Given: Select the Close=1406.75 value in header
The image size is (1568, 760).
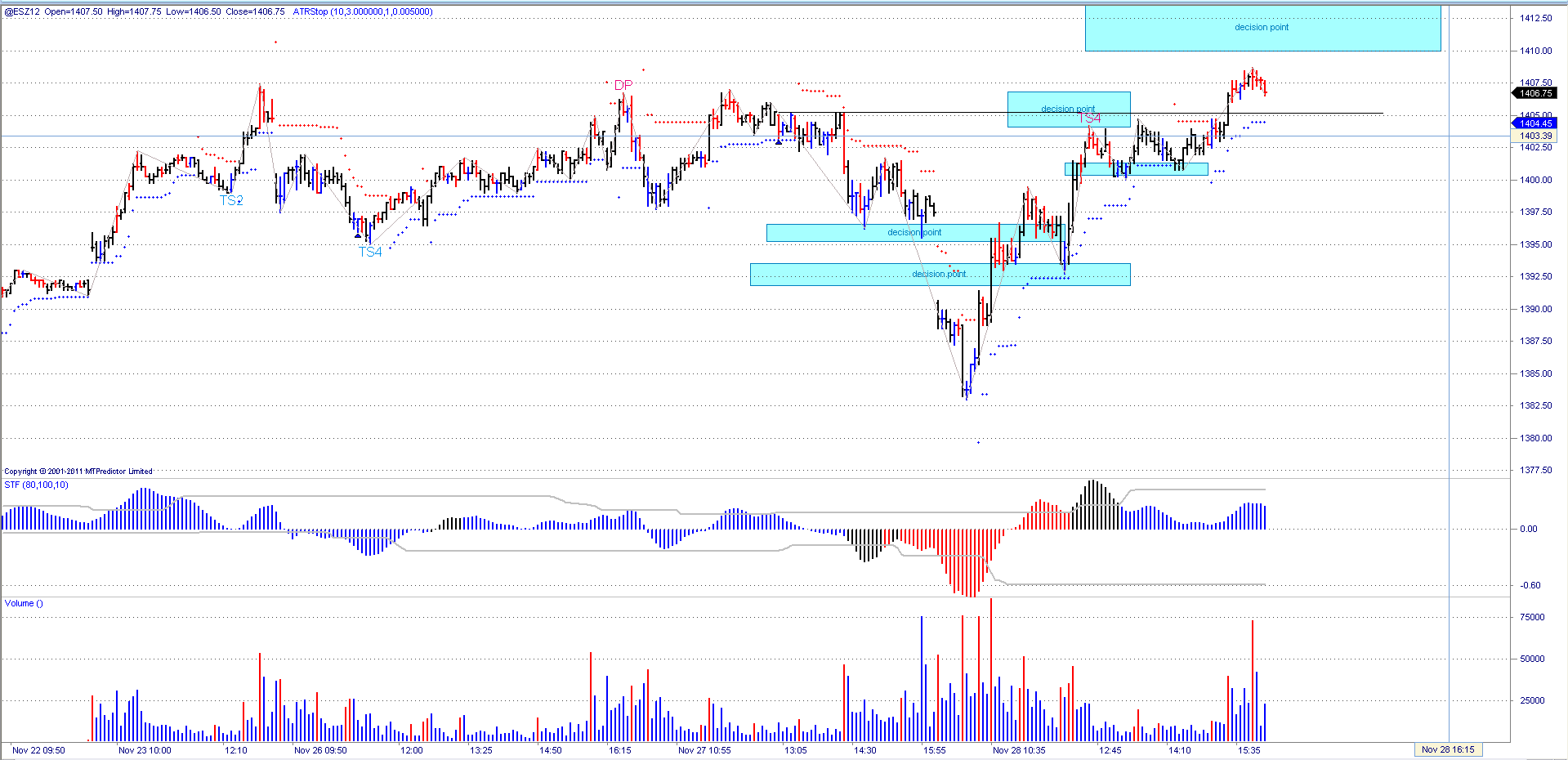Looking at the screenshot, I should click(x=256, y=11).
